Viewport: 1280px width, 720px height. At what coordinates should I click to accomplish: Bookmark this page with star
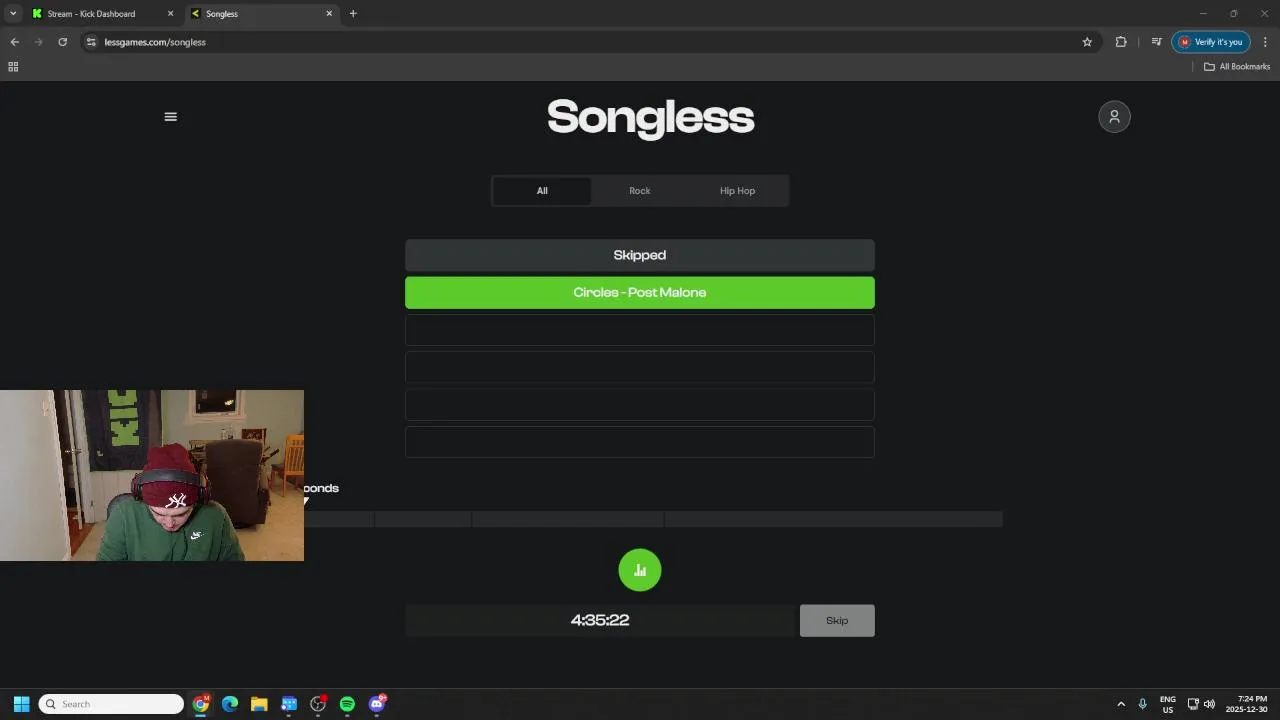tap(1087, 42)
